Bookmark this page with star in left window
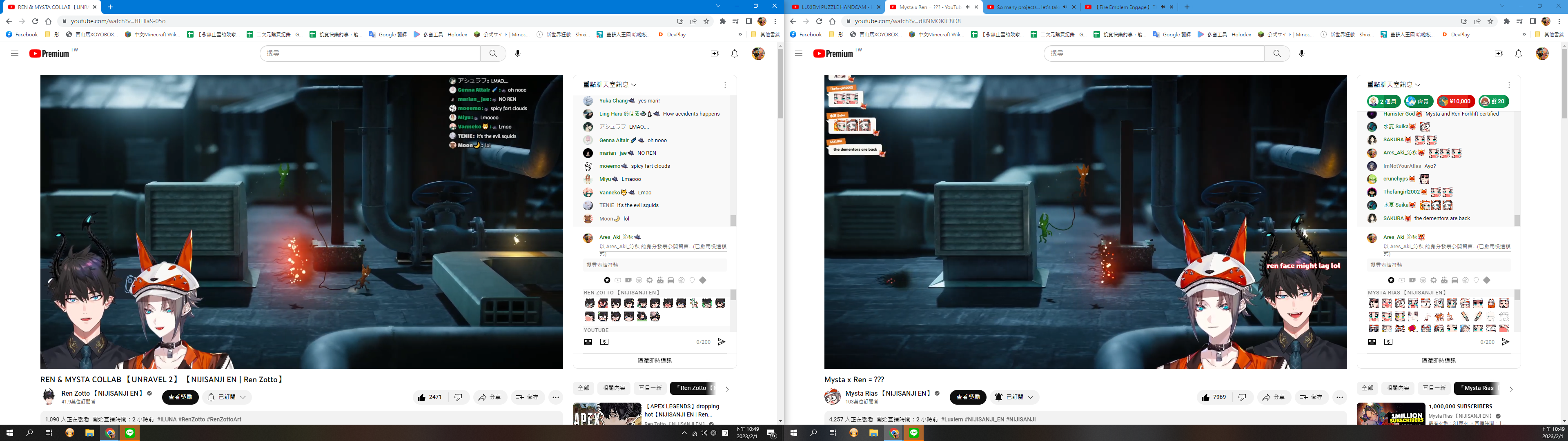 [x=707, y=21]
